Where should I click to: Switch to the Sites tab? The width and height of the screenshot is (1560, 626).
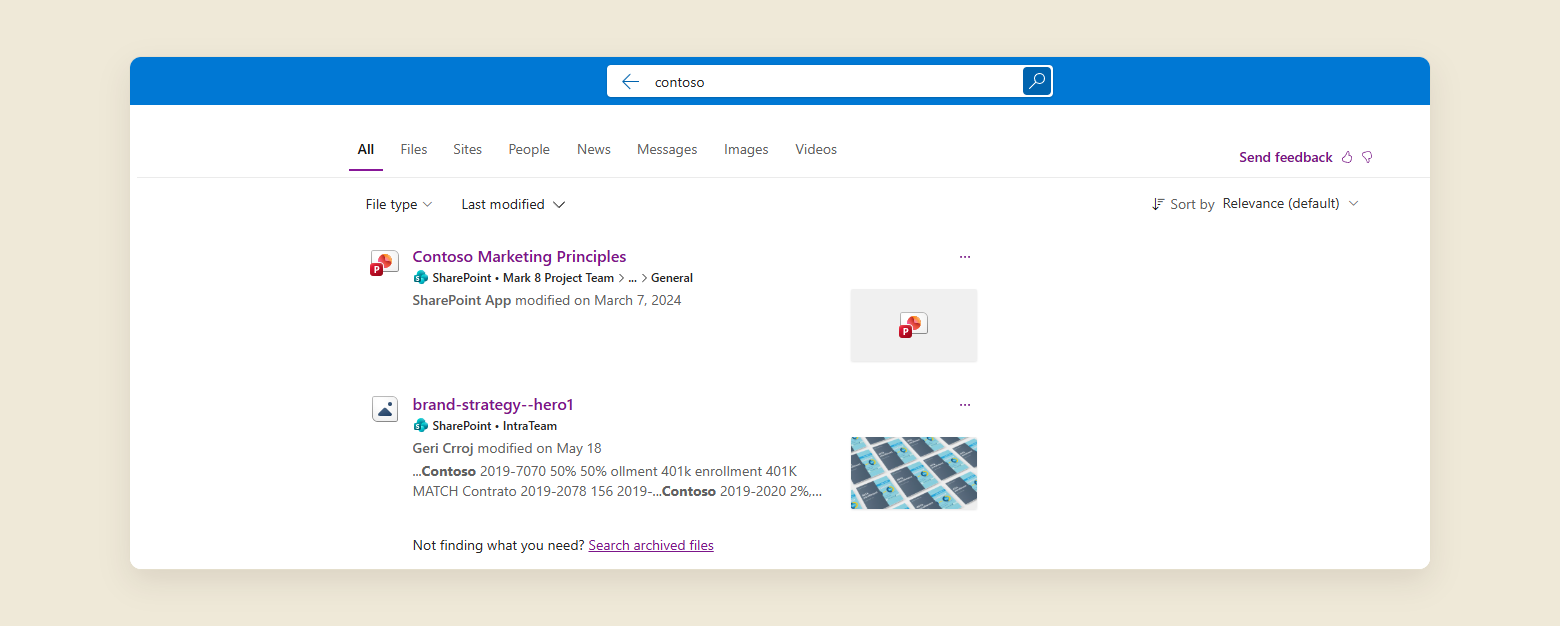tap(467, 149)
